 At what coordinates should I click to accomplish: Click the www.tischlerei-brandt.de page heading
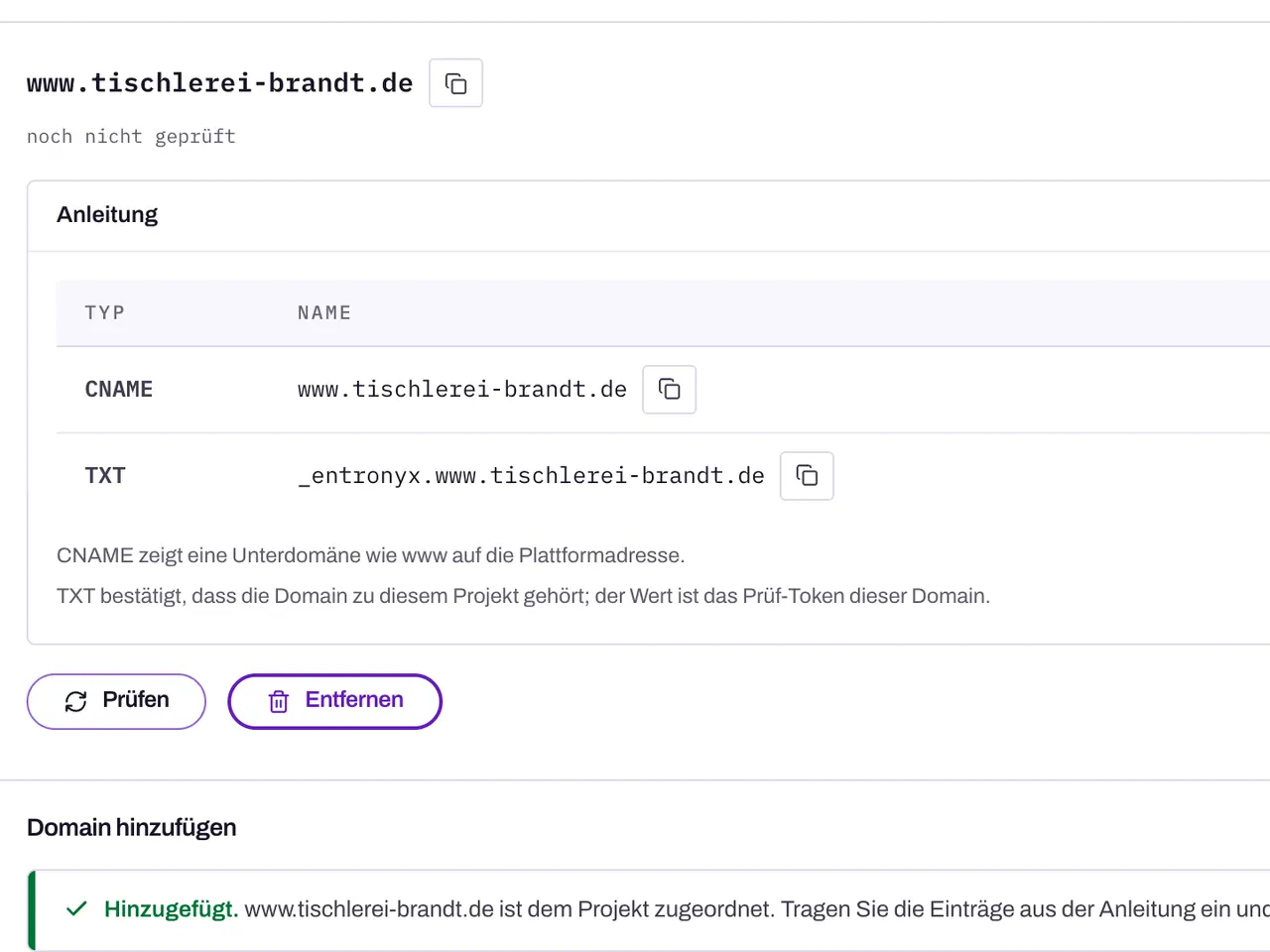coord(220,83)
